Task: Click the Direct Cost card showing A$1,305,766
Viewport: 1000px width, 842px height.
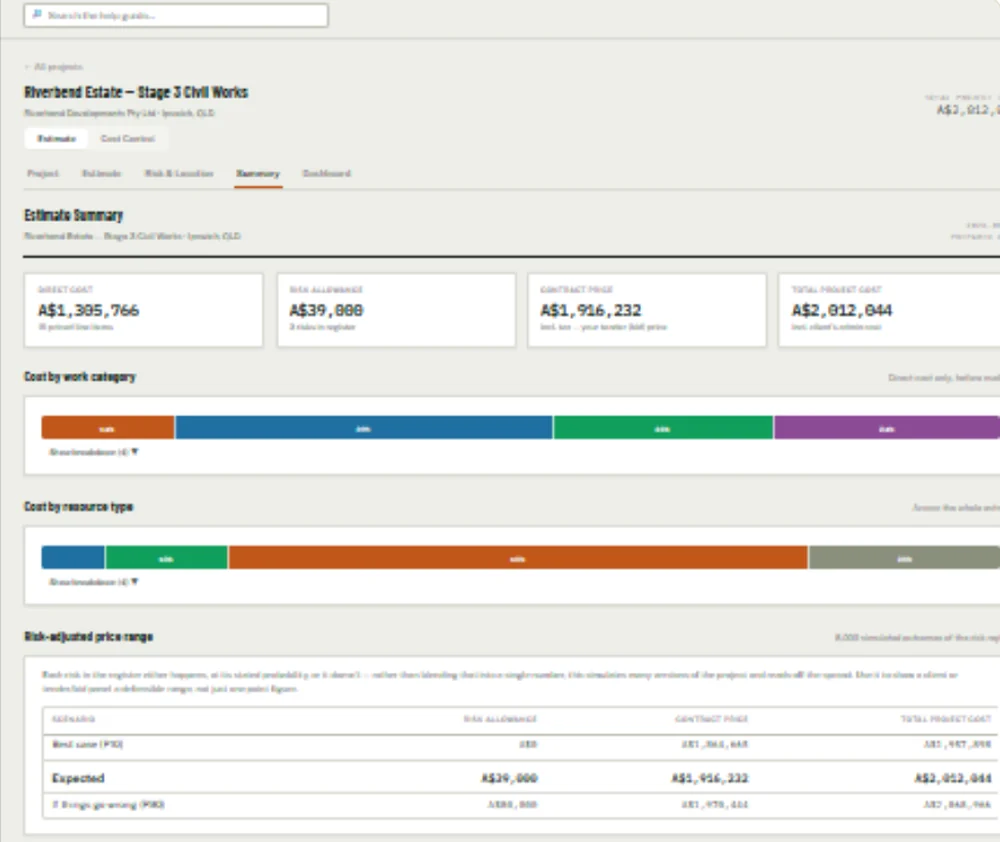Action: click(143, 310)
